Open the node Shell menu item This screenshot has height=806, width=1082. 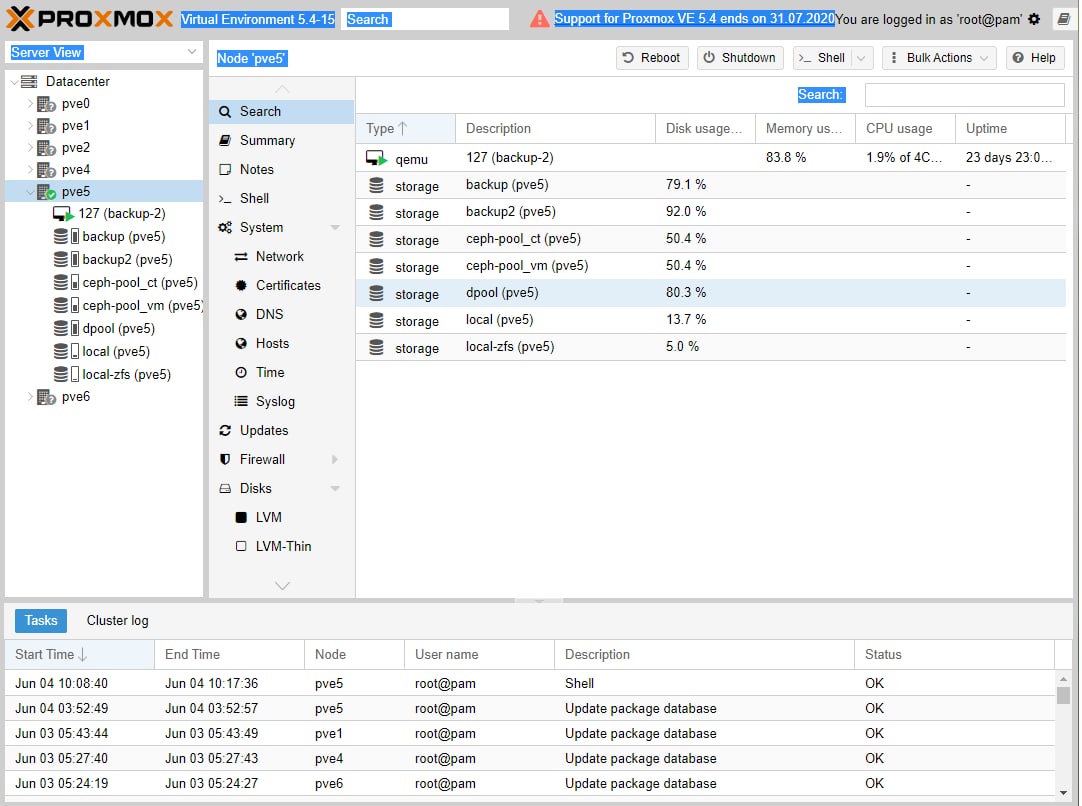pos(282,199)
